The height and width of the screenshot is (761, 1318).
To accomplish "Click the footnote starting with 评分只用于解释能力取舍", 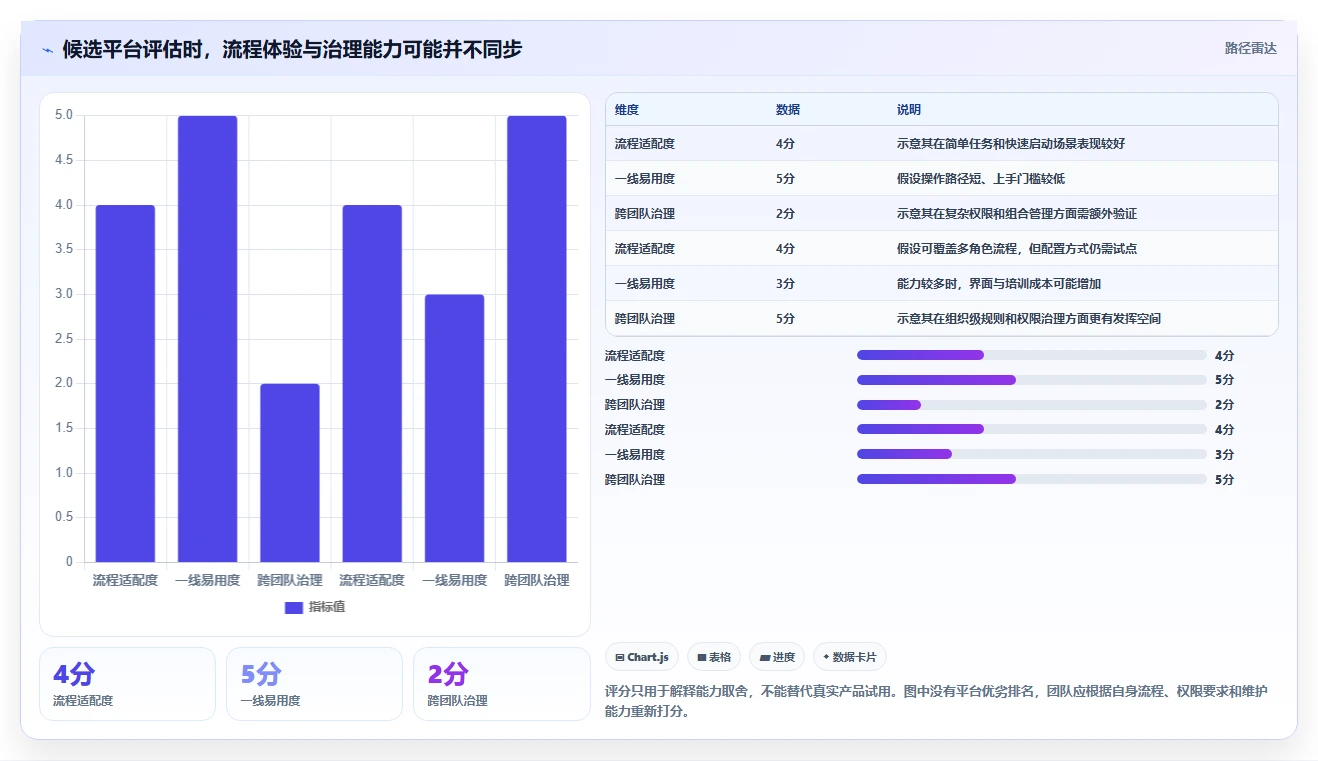I will click(x=937, y=702).
